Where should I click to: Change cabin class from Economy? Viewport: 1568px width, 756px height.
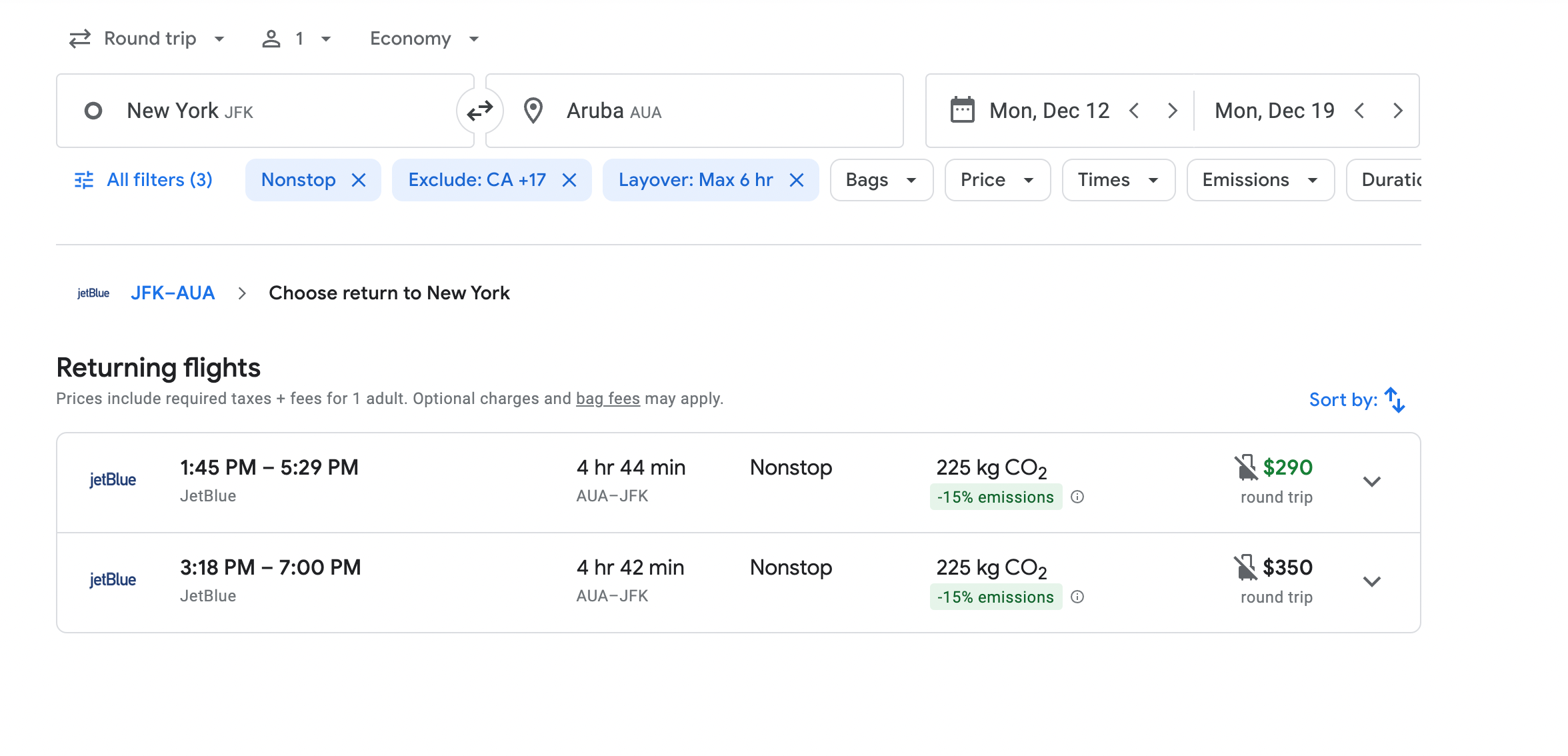click(425, 39)
